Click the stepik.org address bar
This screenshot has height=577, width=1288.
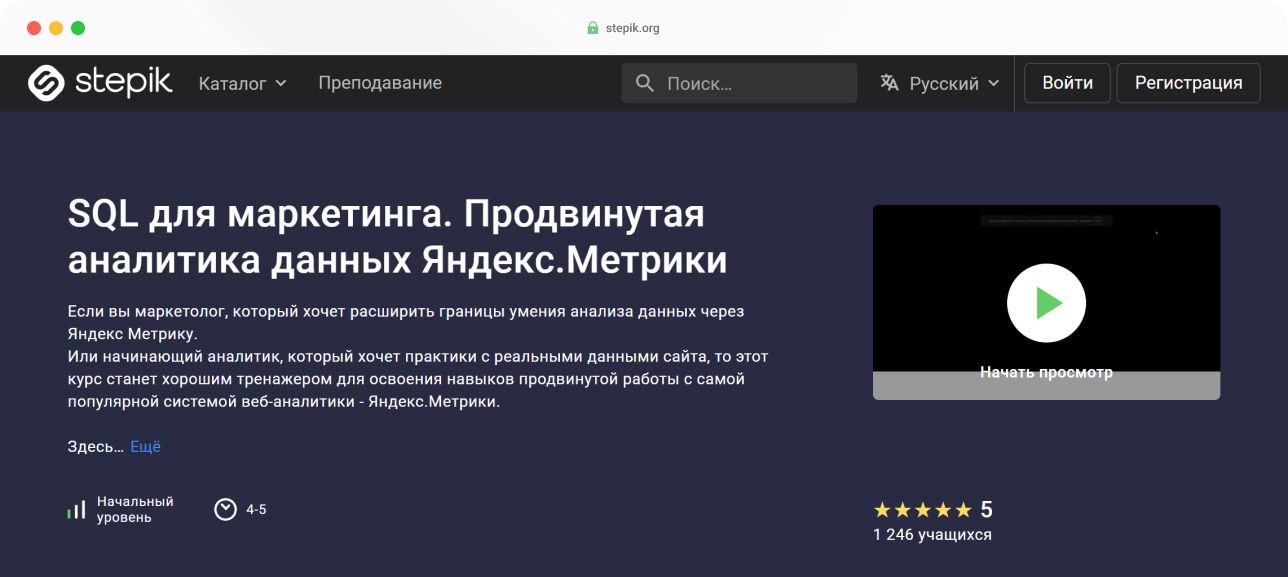point(623,28)
